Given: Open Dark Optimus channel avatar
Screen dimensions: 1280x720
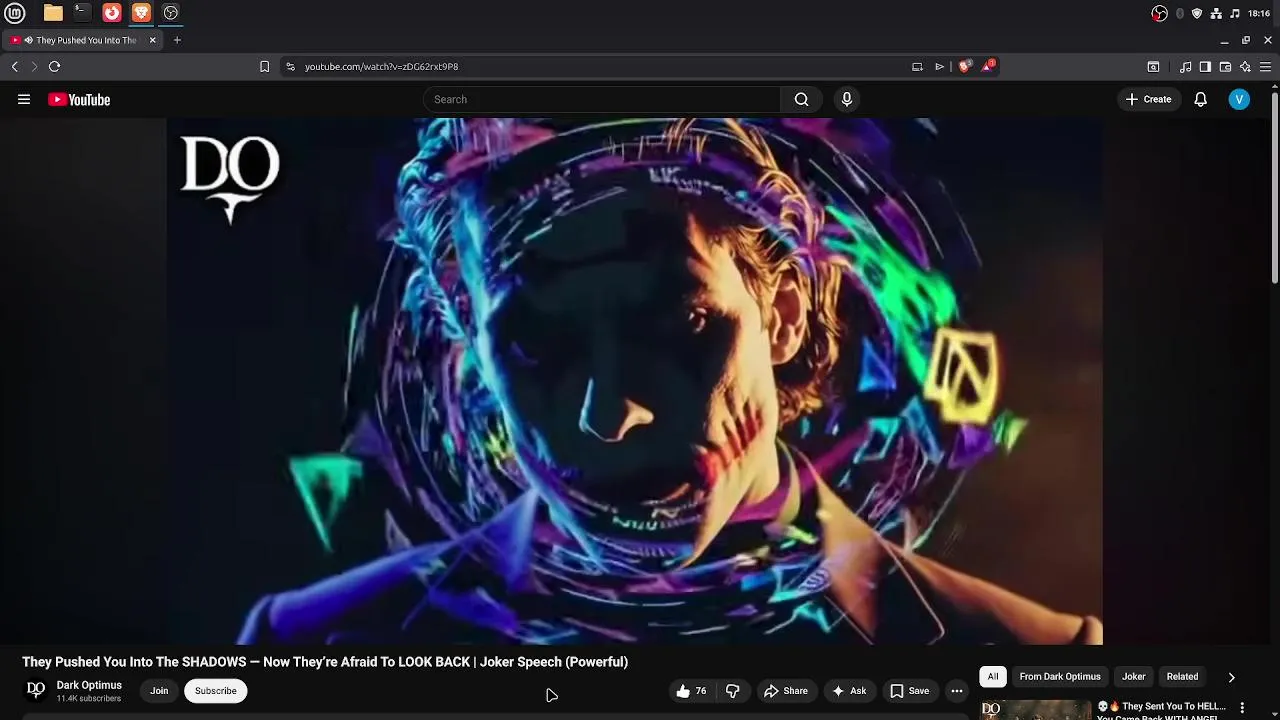Looking at the screenshot, I should (x=36, y=690).
